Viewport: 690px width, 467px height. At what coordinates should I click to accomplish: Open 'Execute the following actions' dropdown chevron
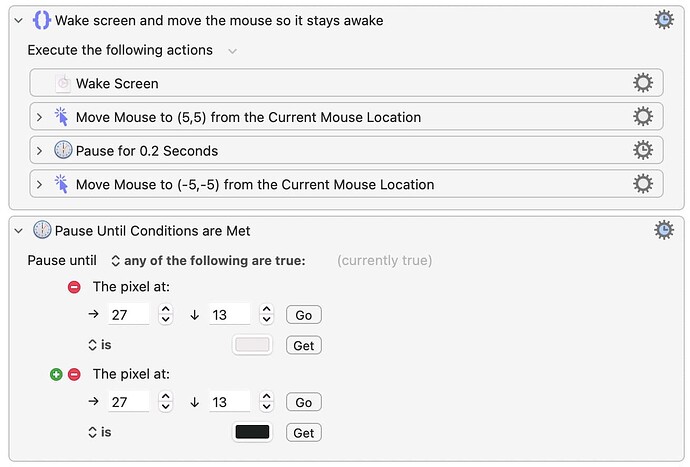point(233,50)
